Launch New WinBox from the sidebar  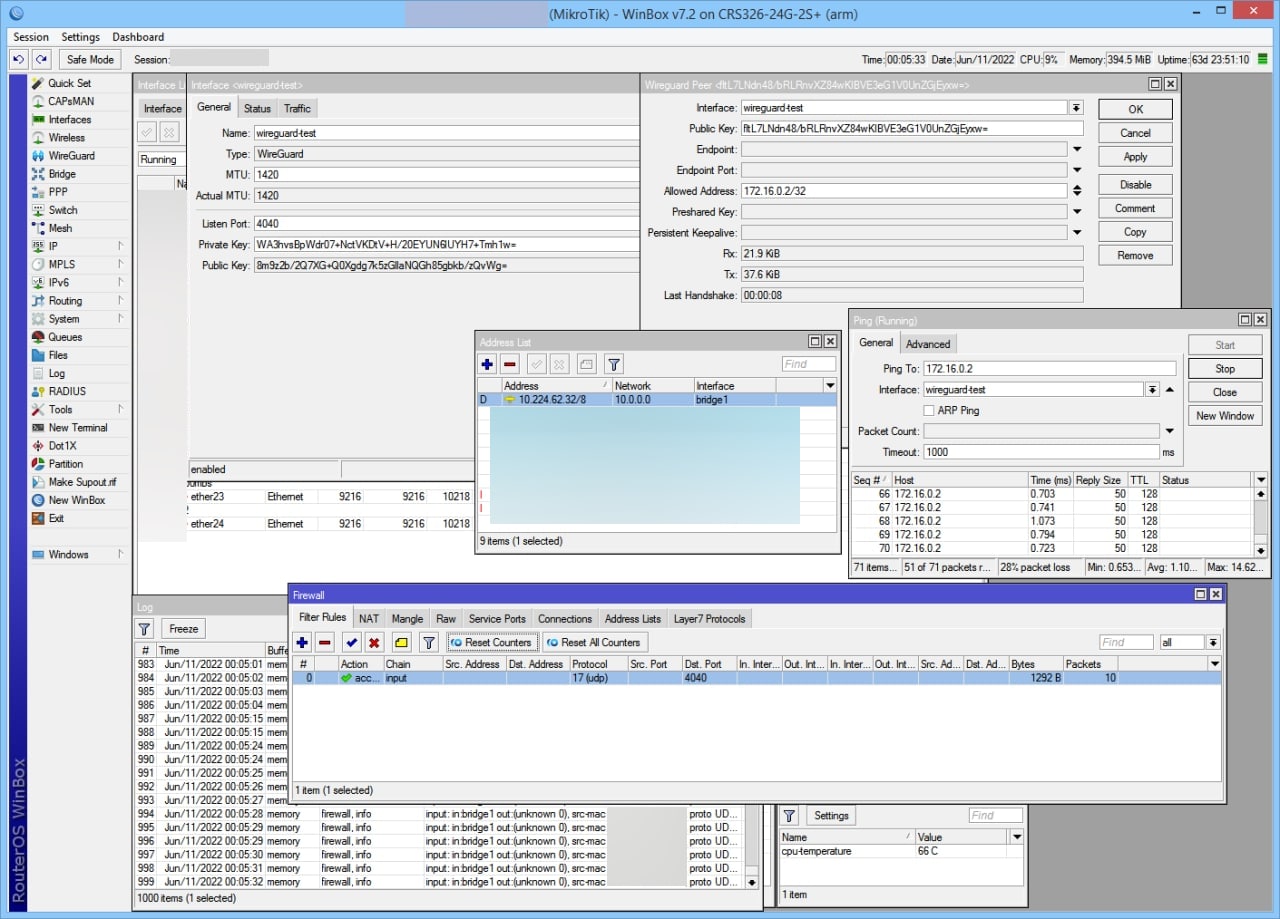tap(76, 500)
